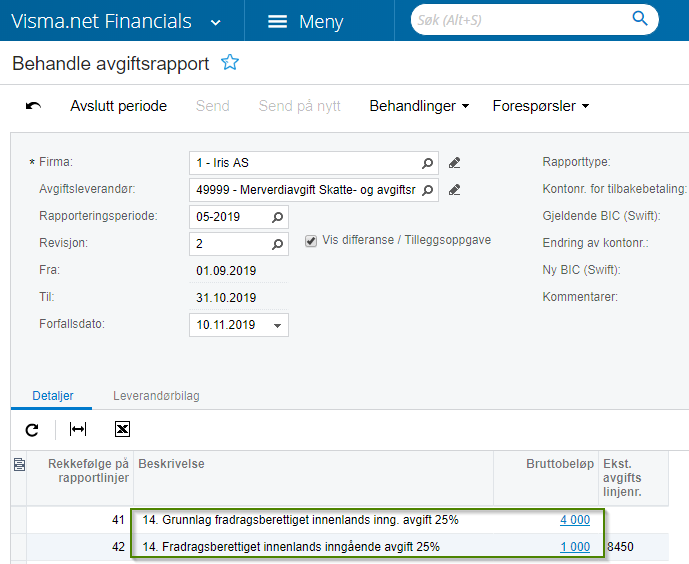Click the Ekst. avgifts linjenr. column header

click(633, 478)
